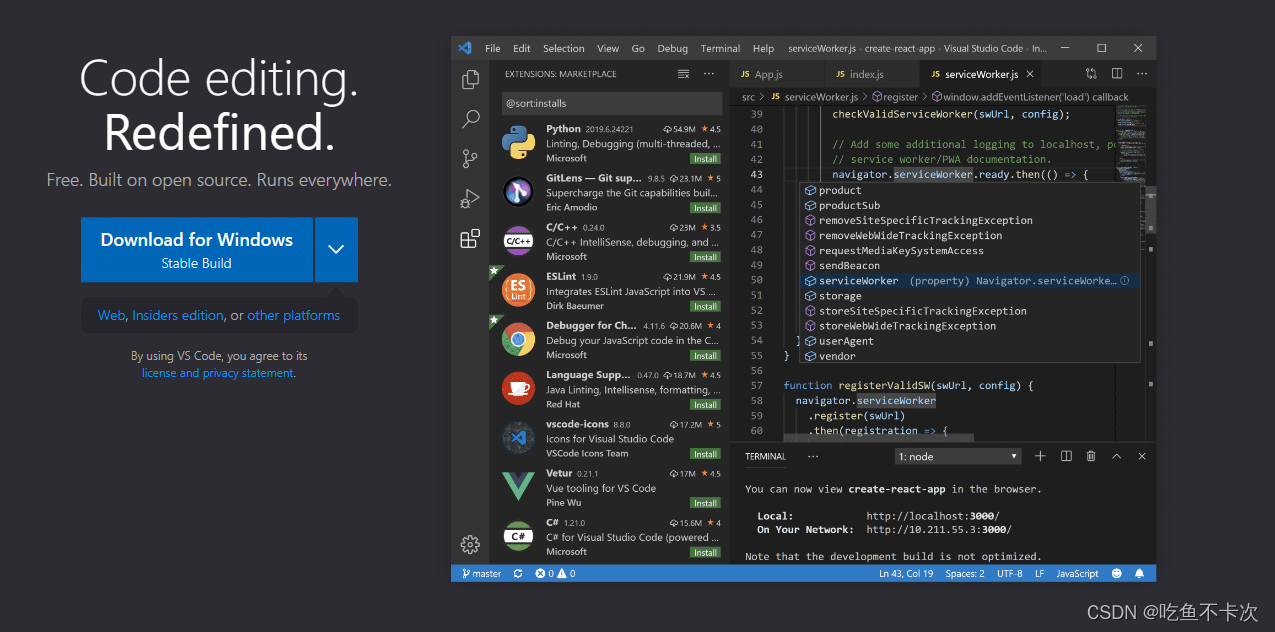This screenshot has height=632, width=1275.
Task: Click 'Spaces: 2' indentation in status bar
Action: (x=965, y=574)
